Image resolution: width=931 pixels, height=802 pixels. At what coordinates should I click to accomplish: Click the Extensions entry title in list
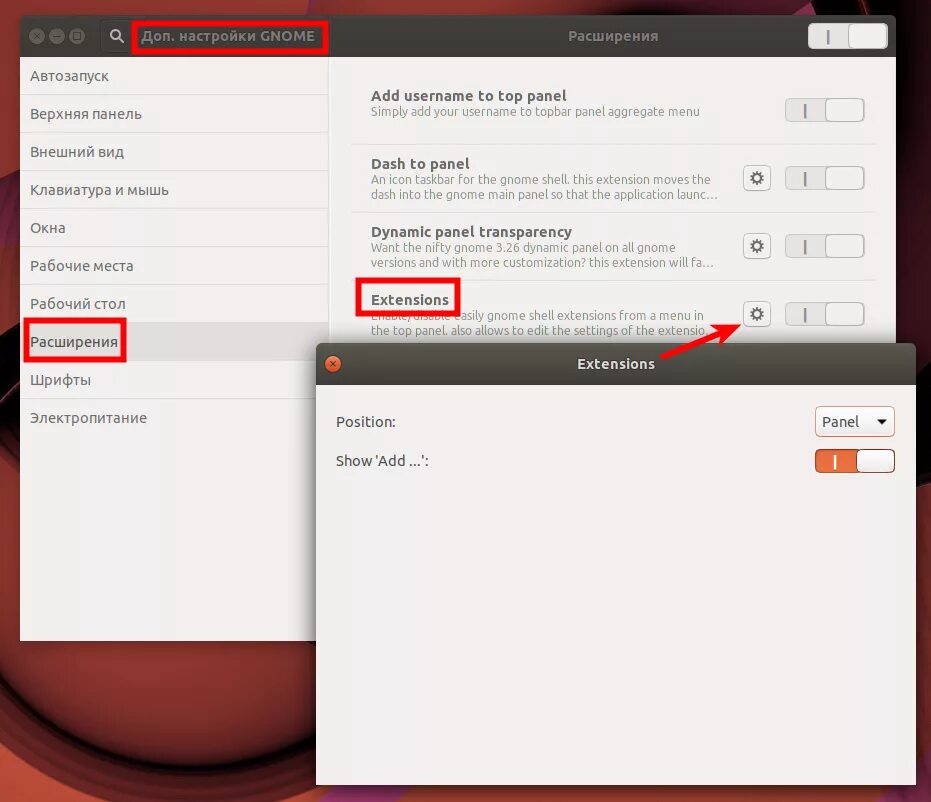coord(410,300)
